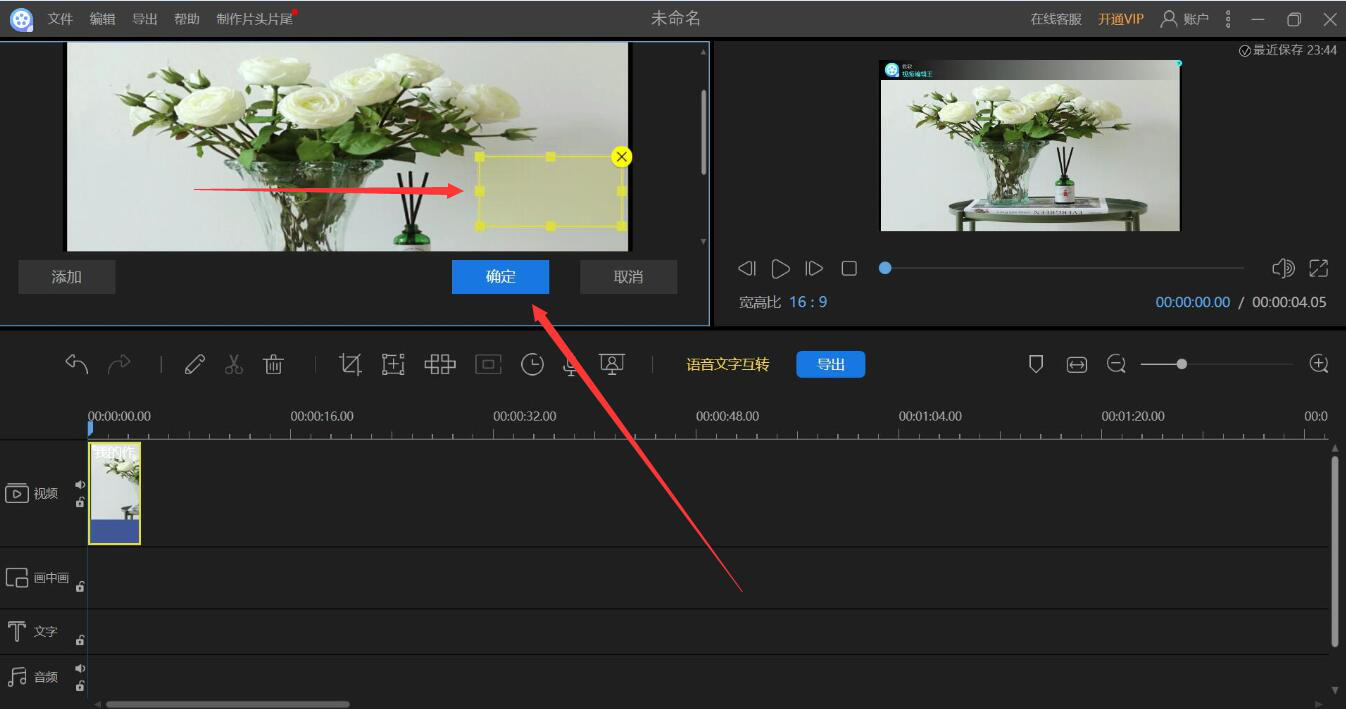Click the fit-to-timeline width icon
Image resolution: width=1346 pixels, height=709 pixels.
(1077, 365)
